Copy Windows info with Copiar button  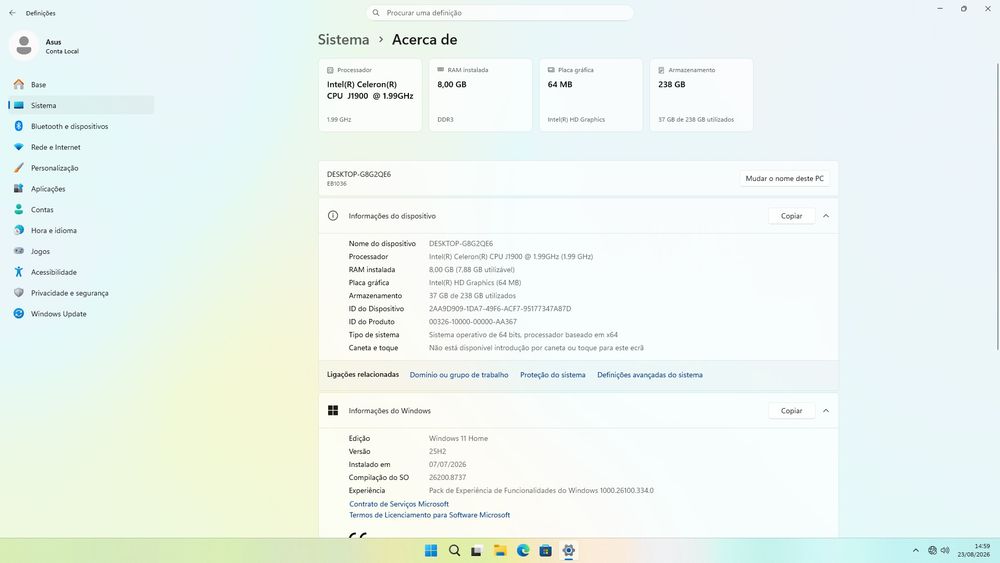(x=791, y=411)
